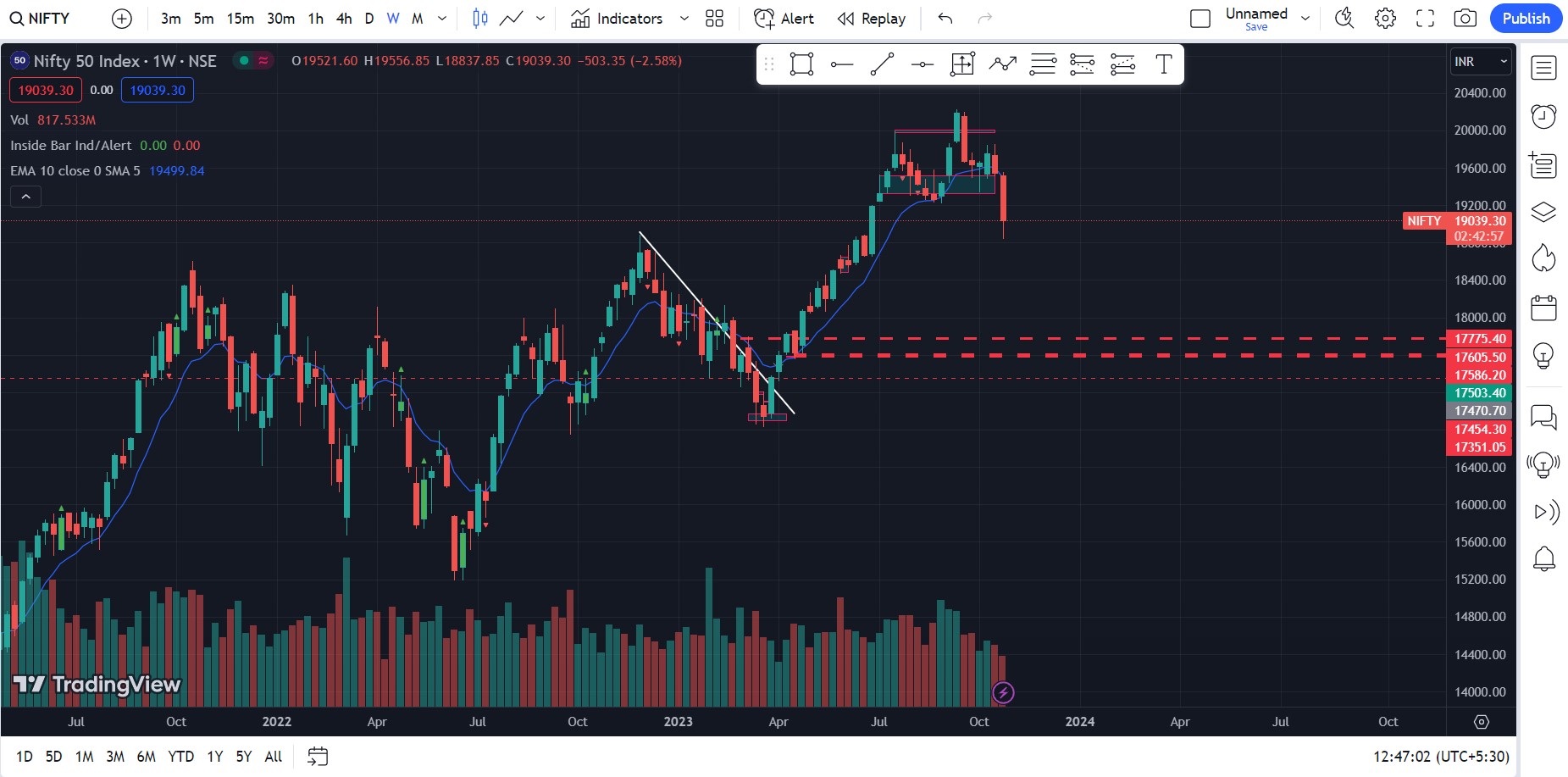Open Quick Search lightning icon
Screen dimensions: 1568x777
pos(1344,19)
